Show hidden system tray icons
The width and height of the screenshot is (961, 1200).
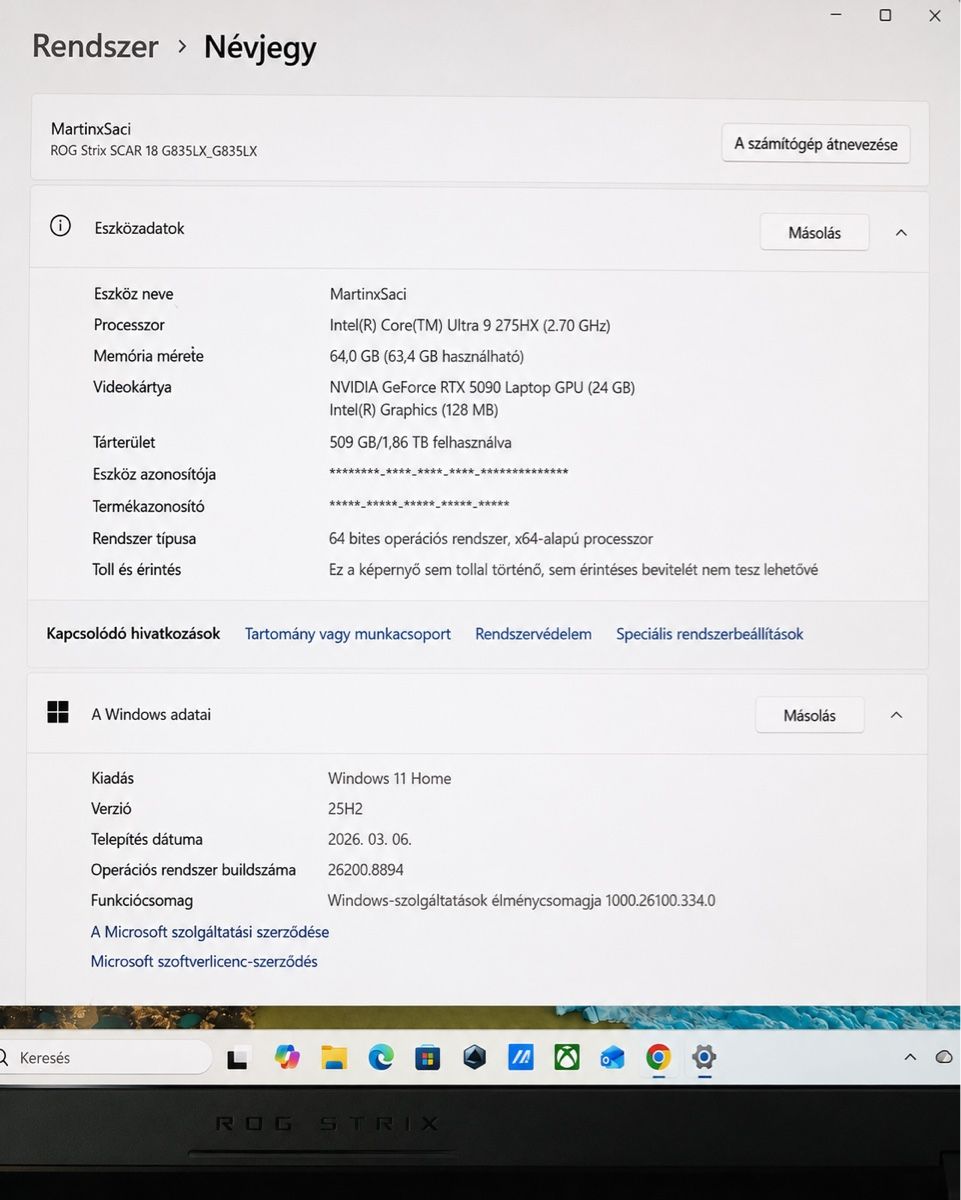coord(910,1057)
